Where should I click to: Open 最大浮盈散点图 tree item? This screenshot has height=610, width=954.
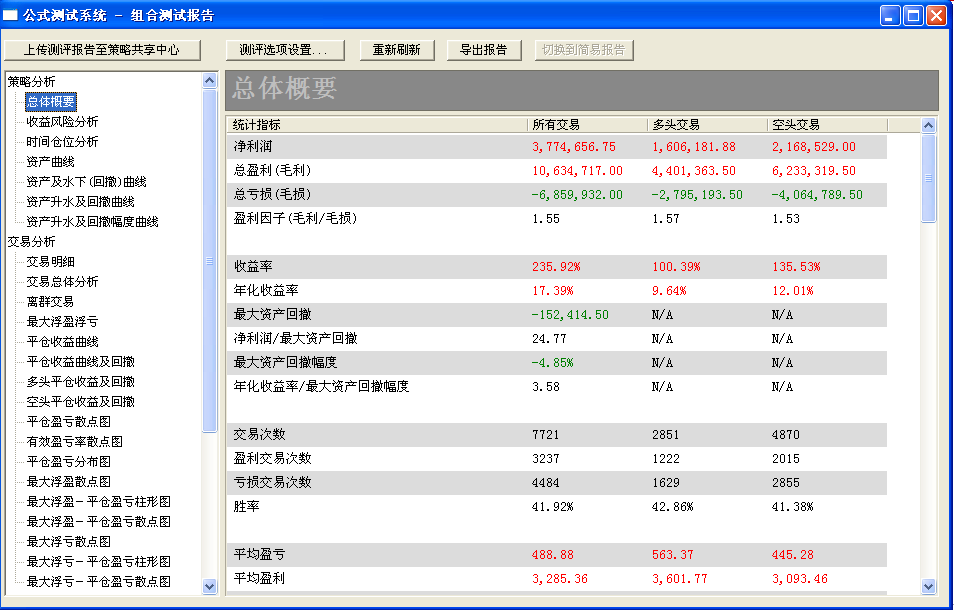point(69,482)
